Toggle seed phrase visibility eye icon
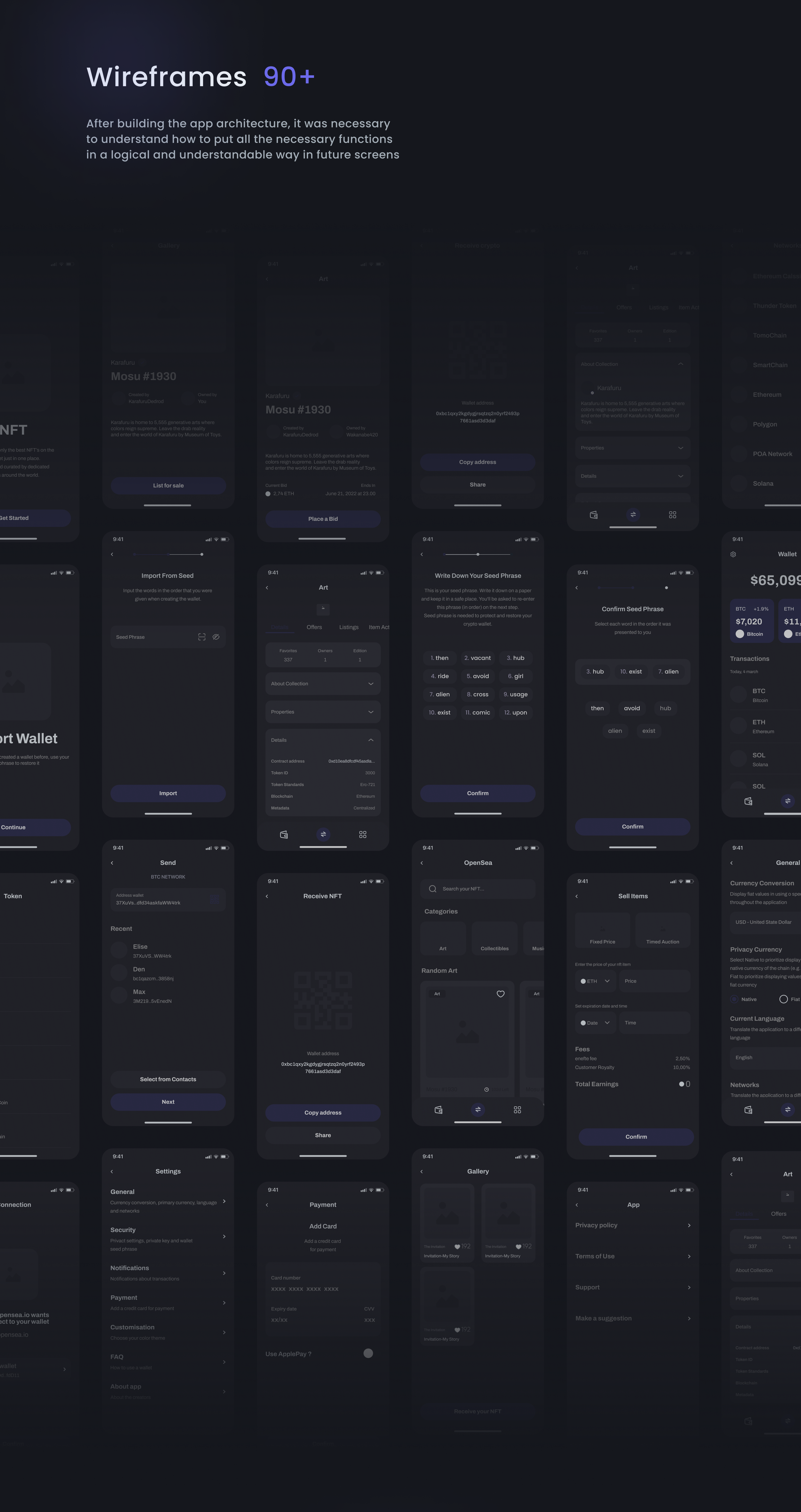The width and height of the screenshot is (801, 1512). pyautogui.click(x=216, y=637)
